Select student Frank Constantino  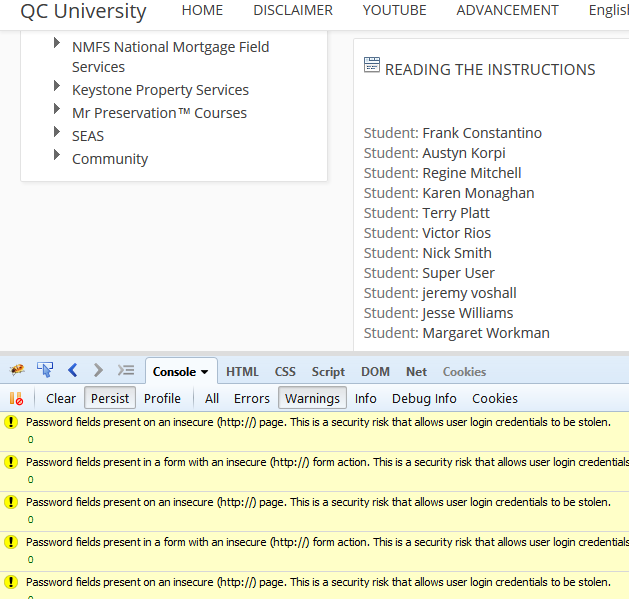point(482,133)
